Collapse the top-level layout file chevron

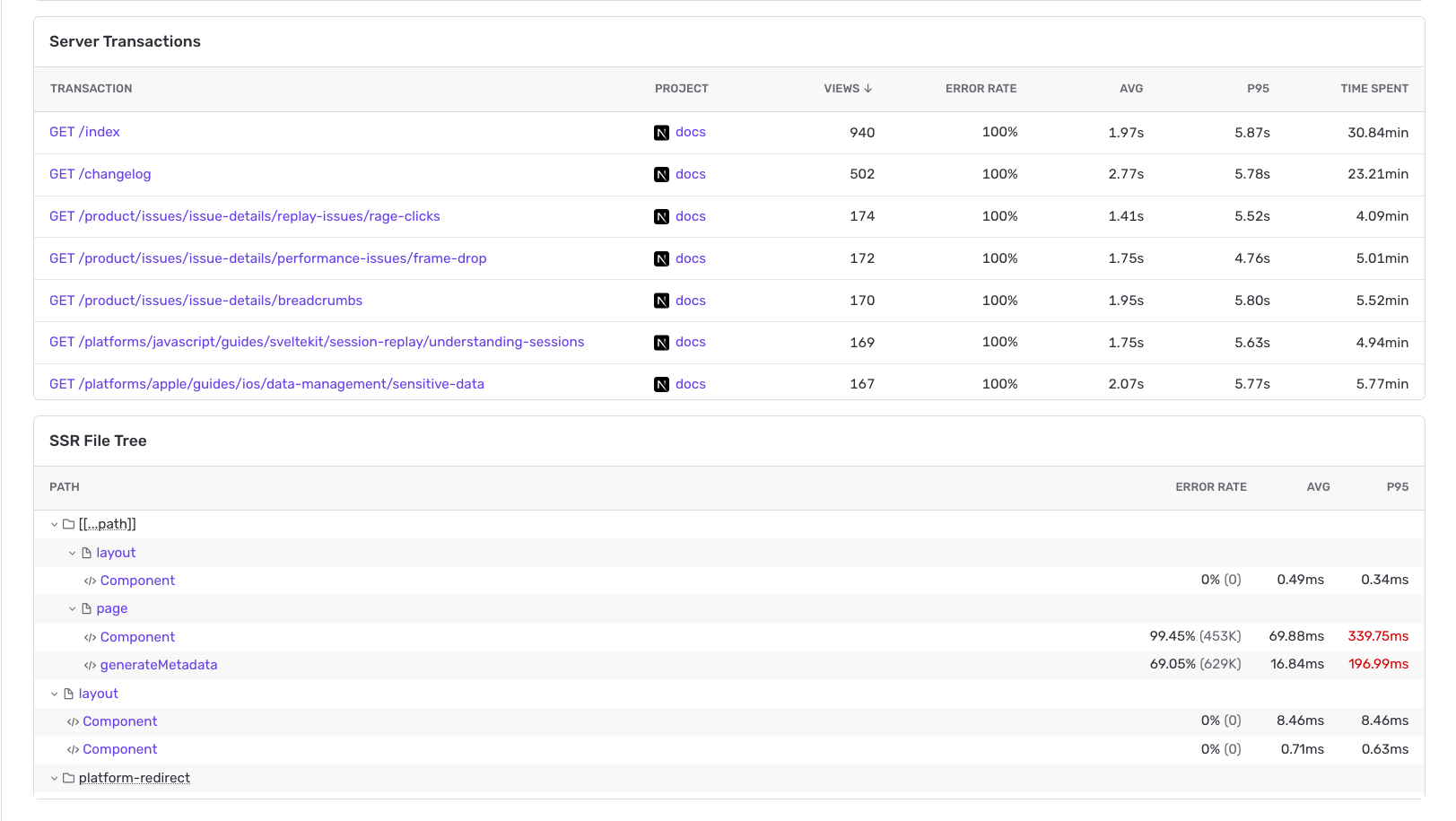[54, 694]
